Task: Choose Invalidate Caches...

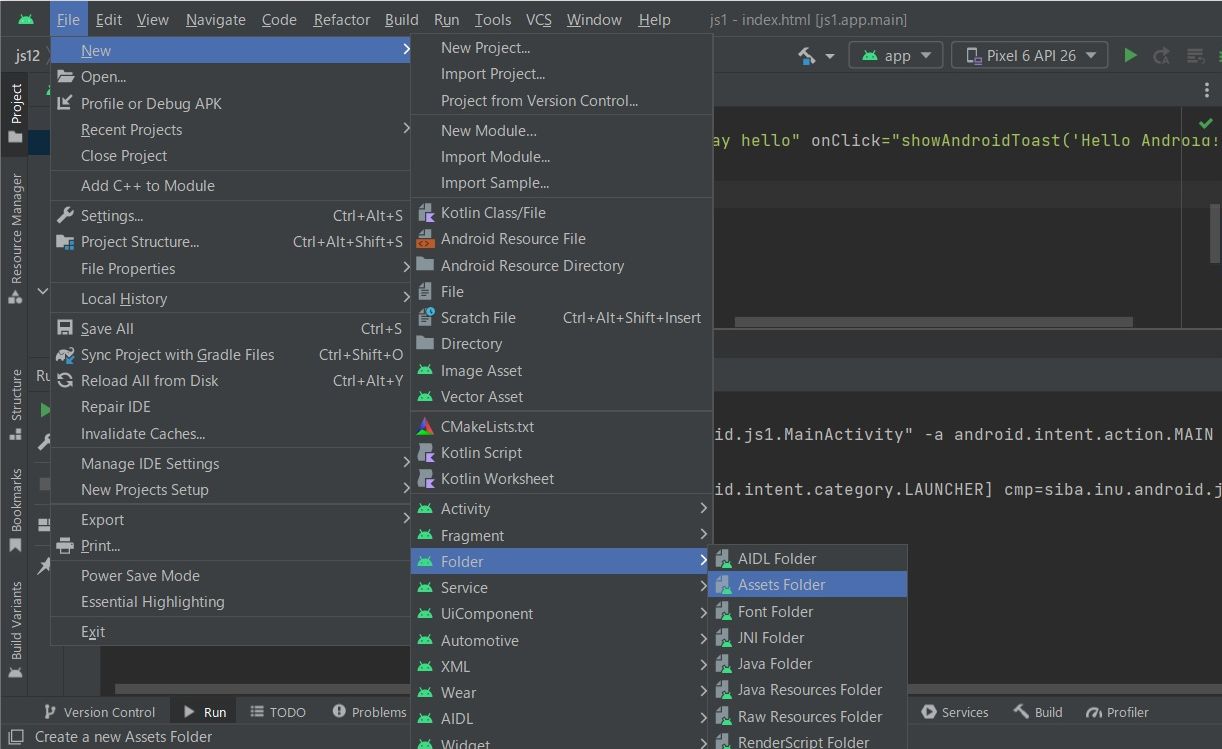Action: click(230, 433)
